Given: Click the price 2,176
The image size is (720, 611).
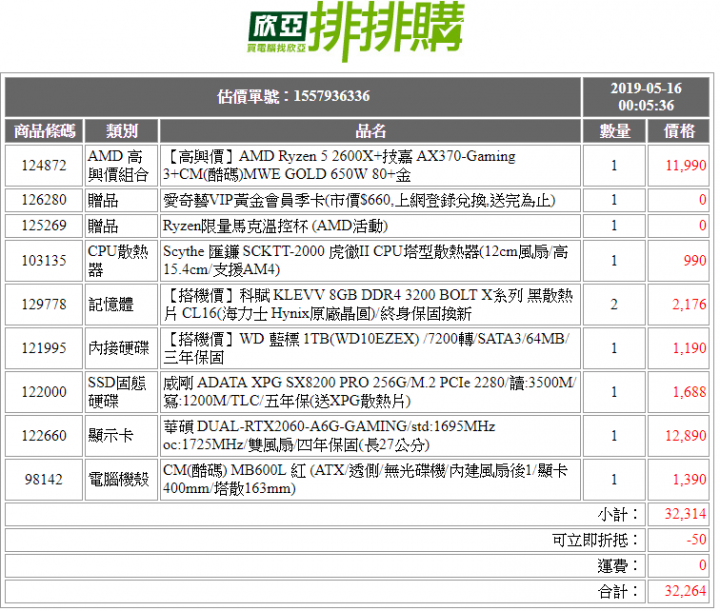Looking at the screenshot, I should pos(689,304).
